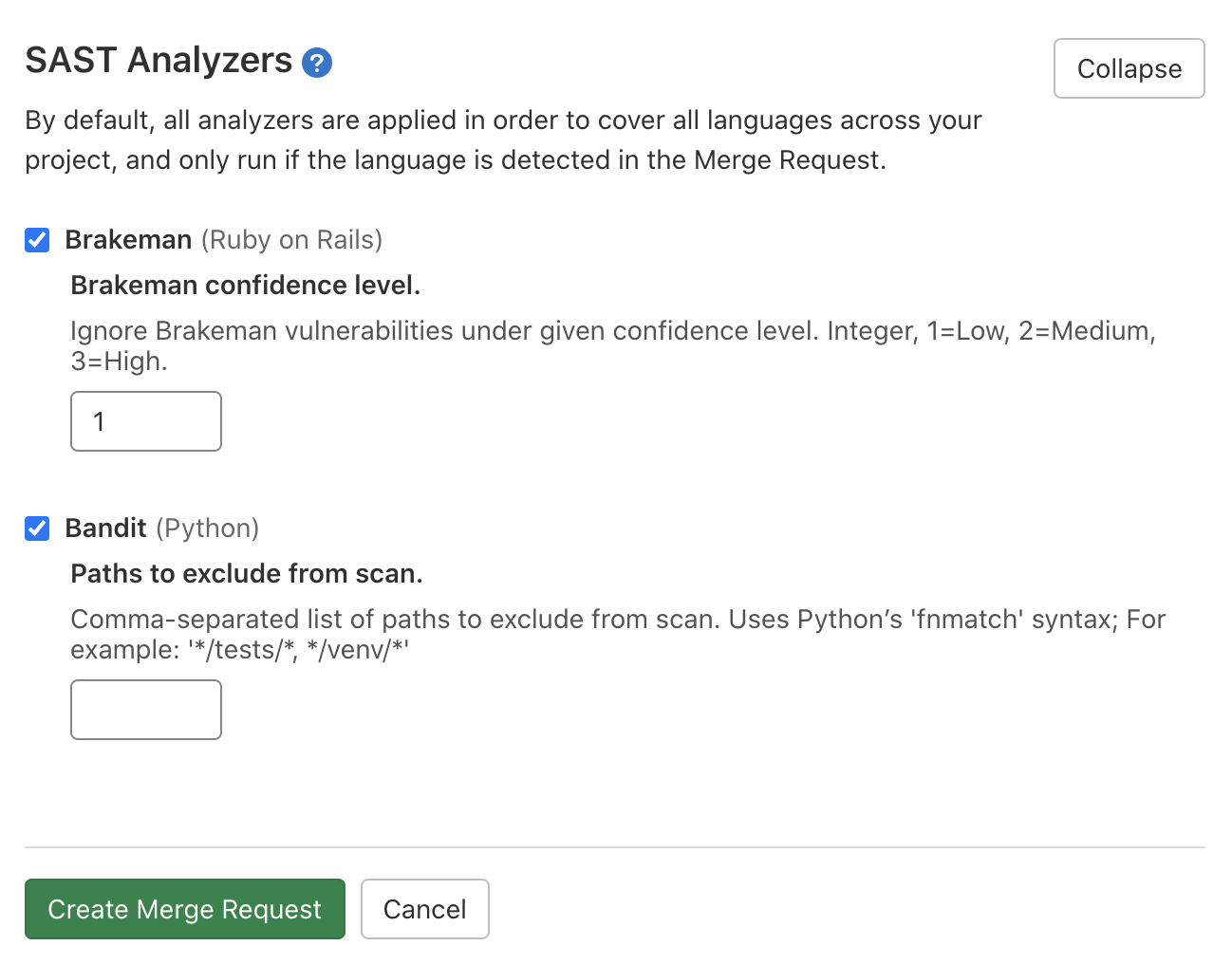Uncheck the Bandit (Python) analyzer

(x=37, y=528)
